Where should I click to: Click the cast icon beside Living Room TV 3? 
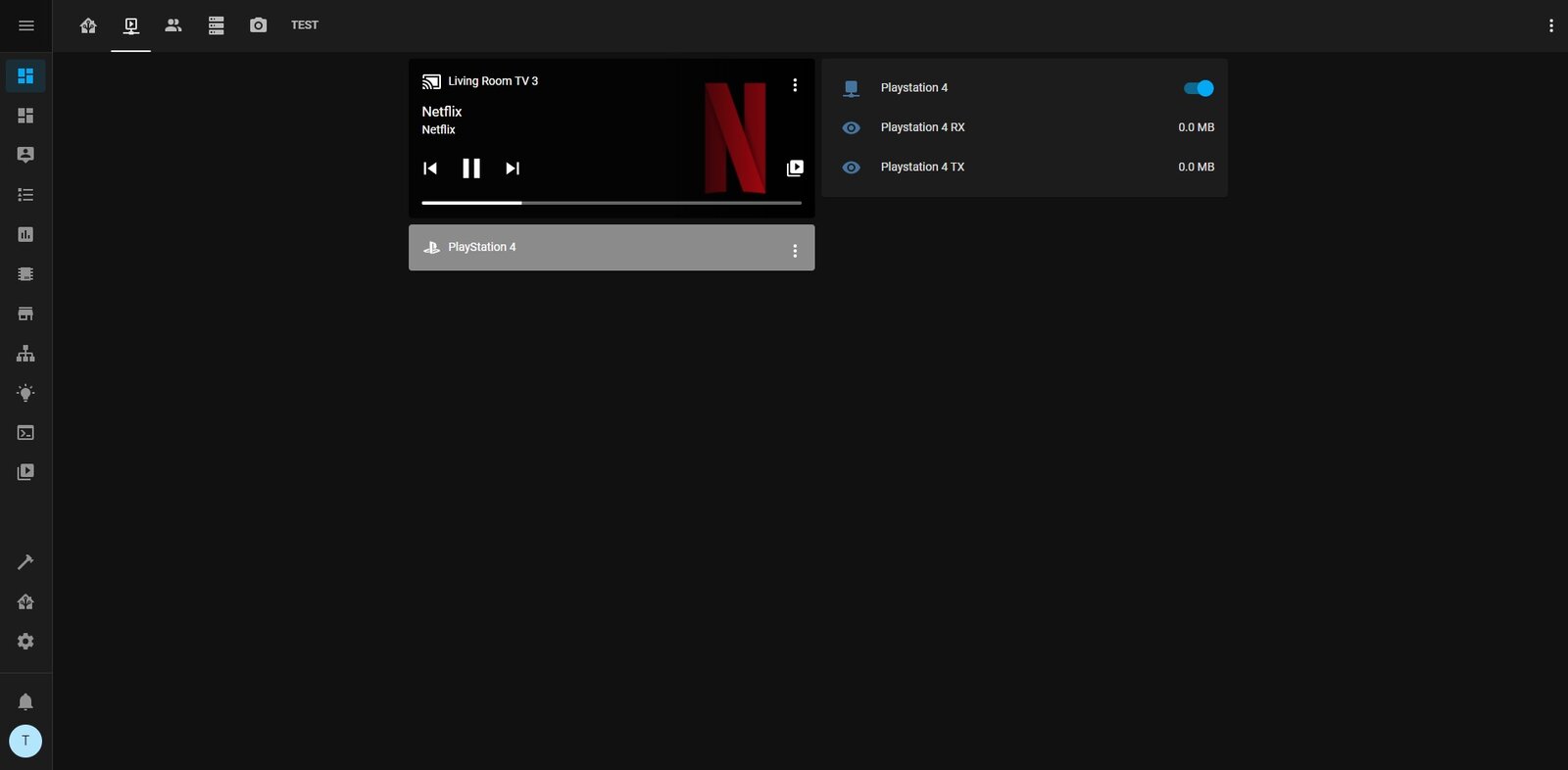(431, 81)
